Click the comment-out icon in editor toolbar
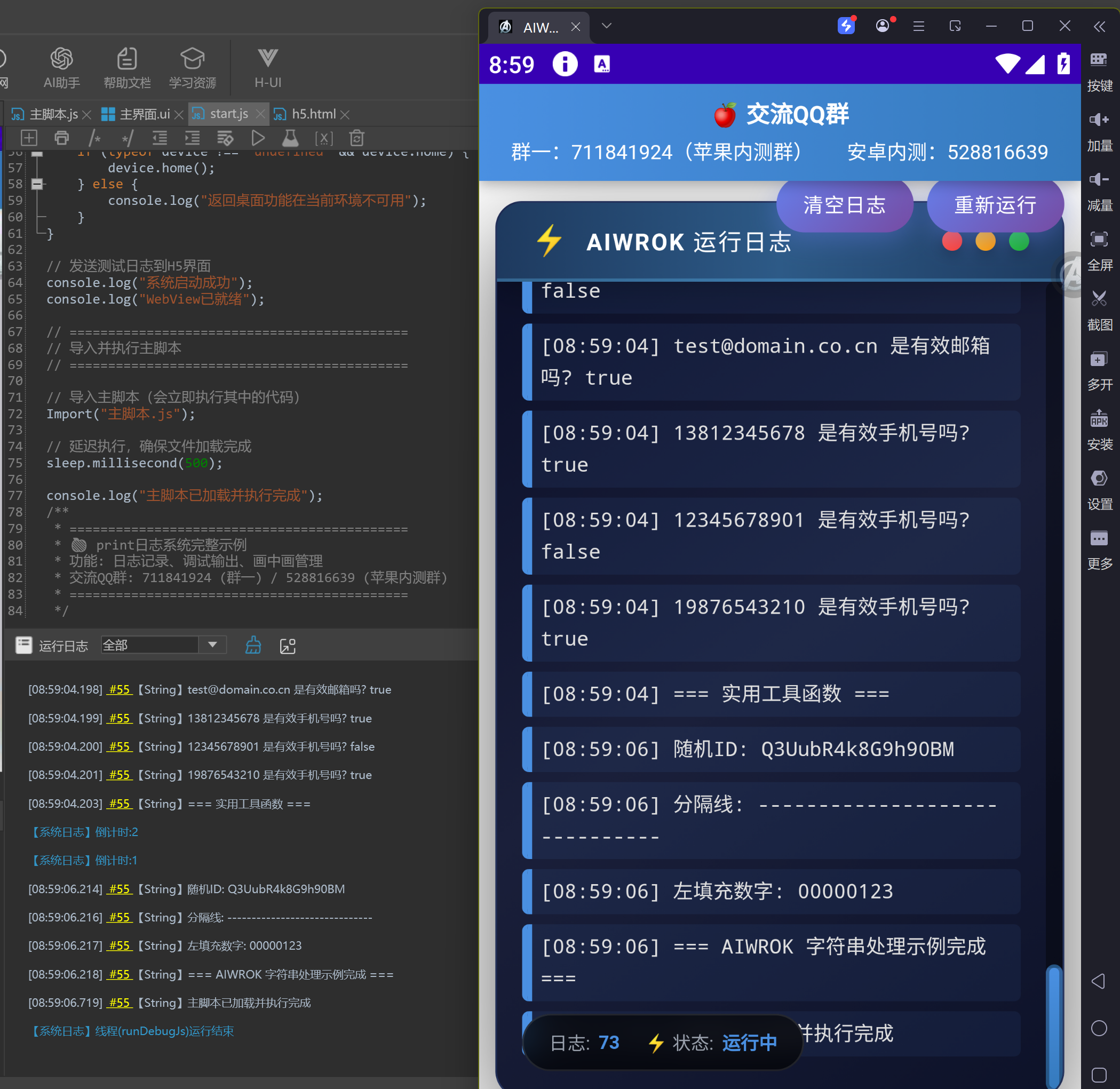 [94, 138]
